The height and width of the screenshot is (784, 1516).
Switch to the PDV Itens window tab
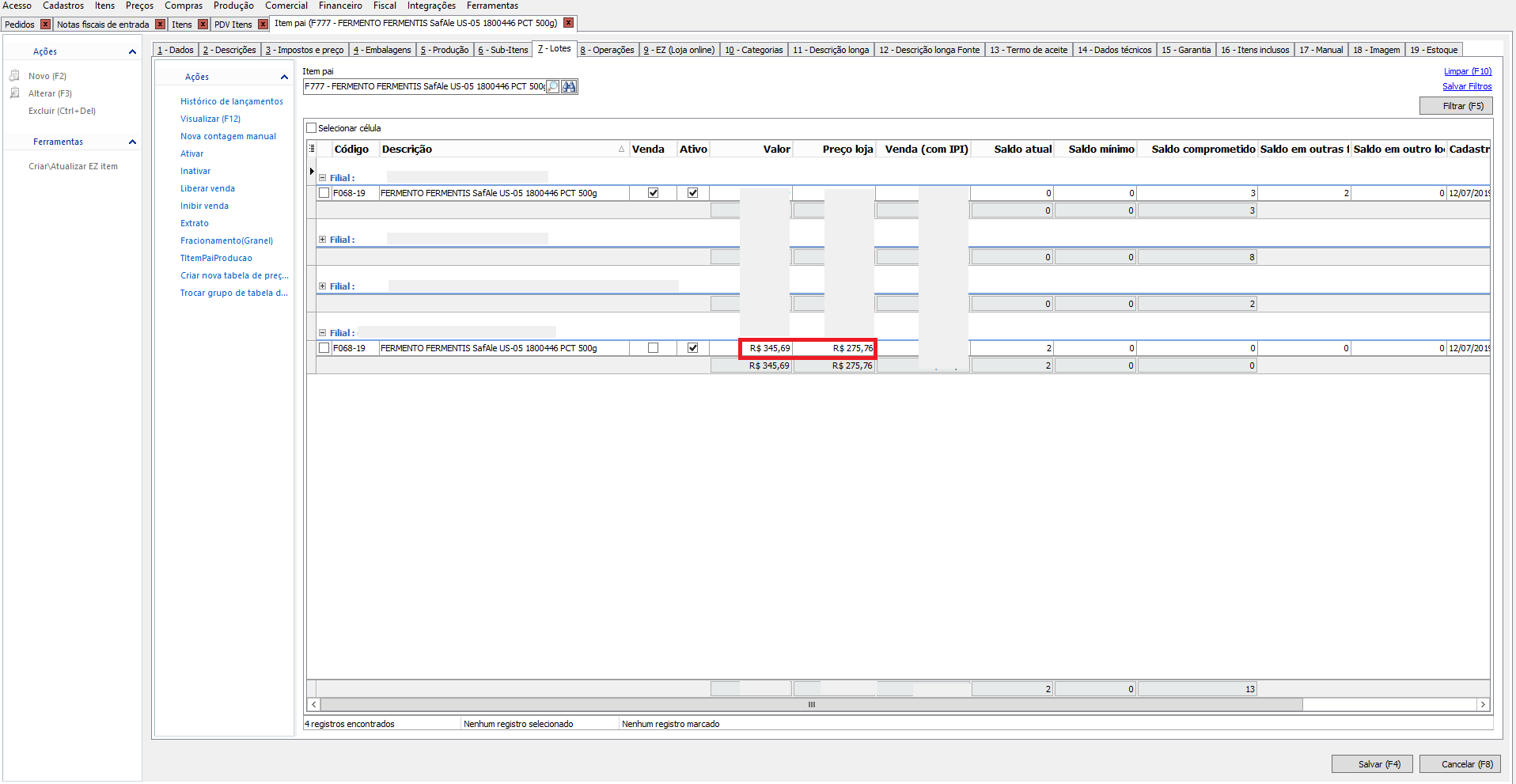click(233, 25)
